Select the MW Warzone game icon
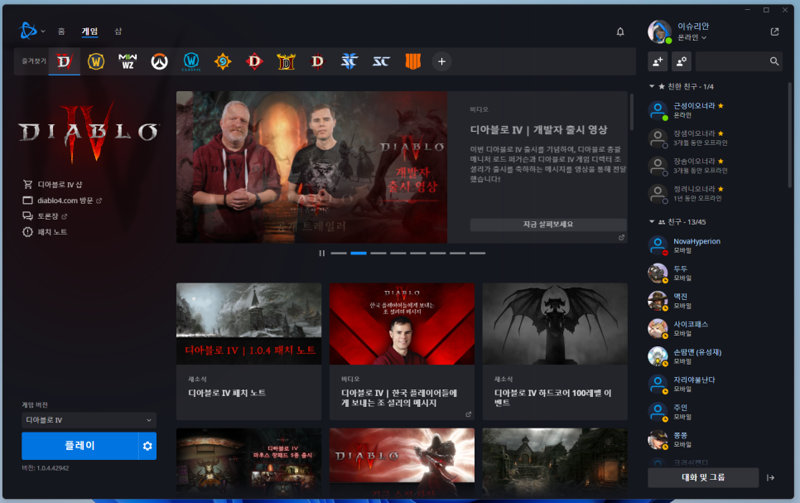The width and height of the screenshot is (800, 503). pos(128,62)
